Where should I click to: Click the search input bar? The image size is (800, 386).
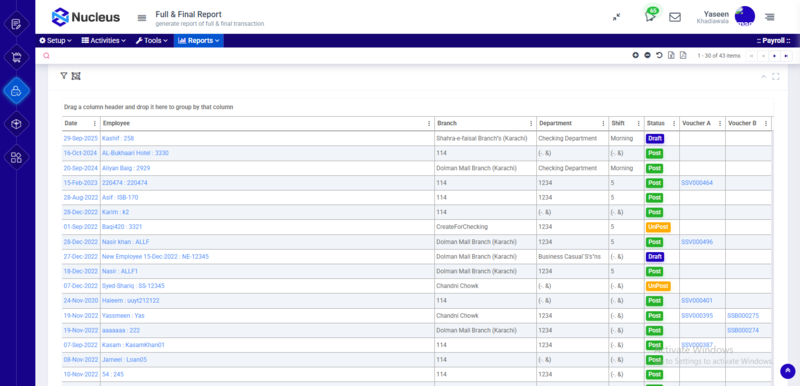click(x=337, y=56)
